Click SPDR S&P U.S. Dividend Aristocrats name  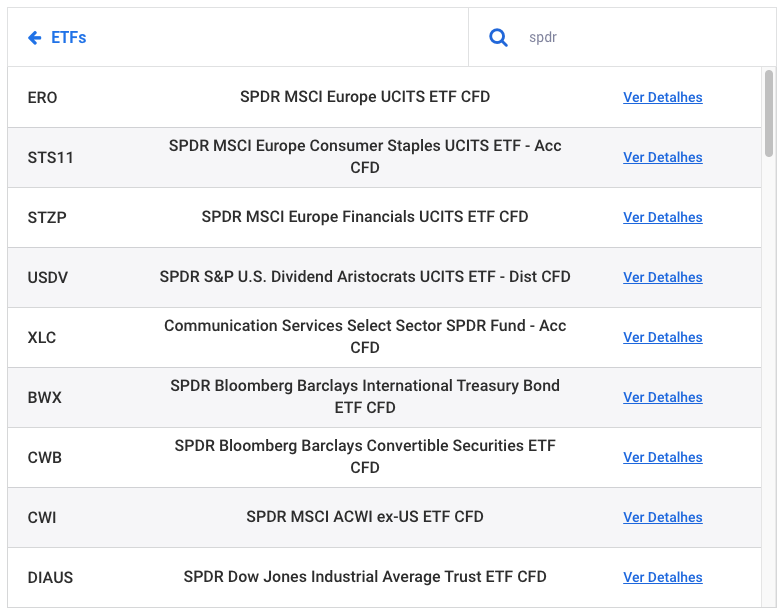pos(365,277)
